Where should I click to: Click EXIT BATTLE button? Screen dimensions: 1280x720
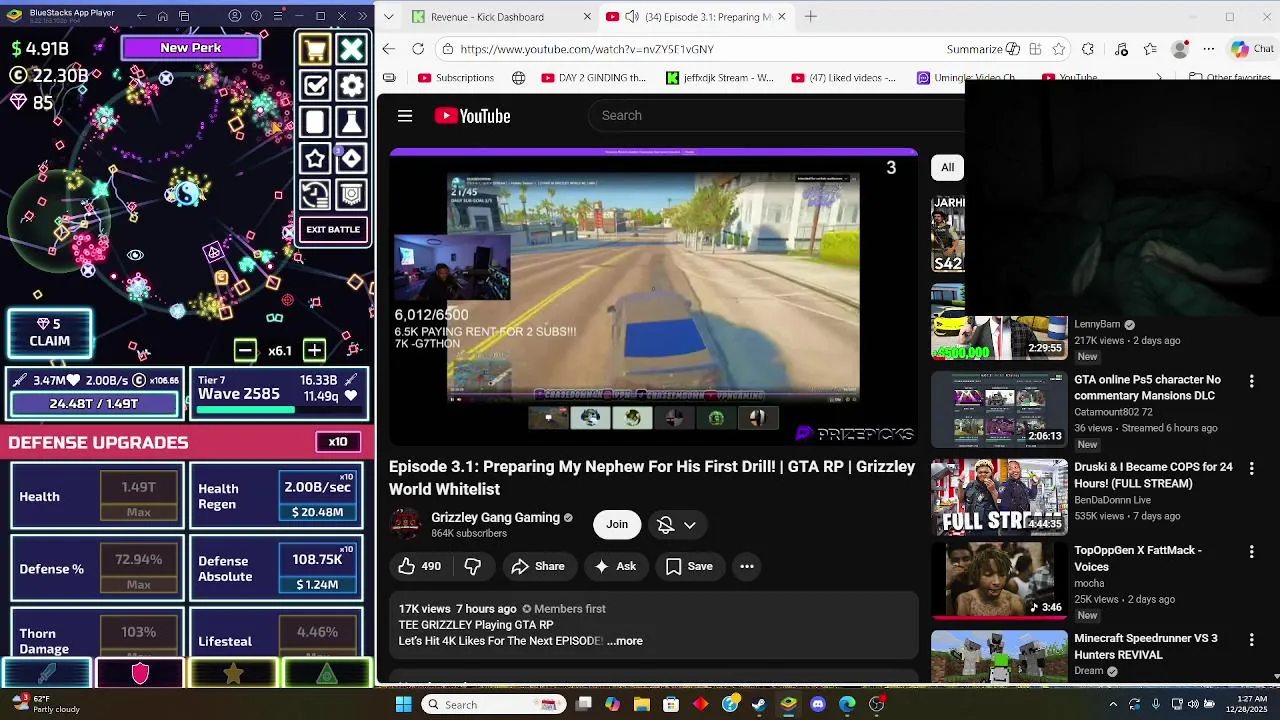(333, 230)
